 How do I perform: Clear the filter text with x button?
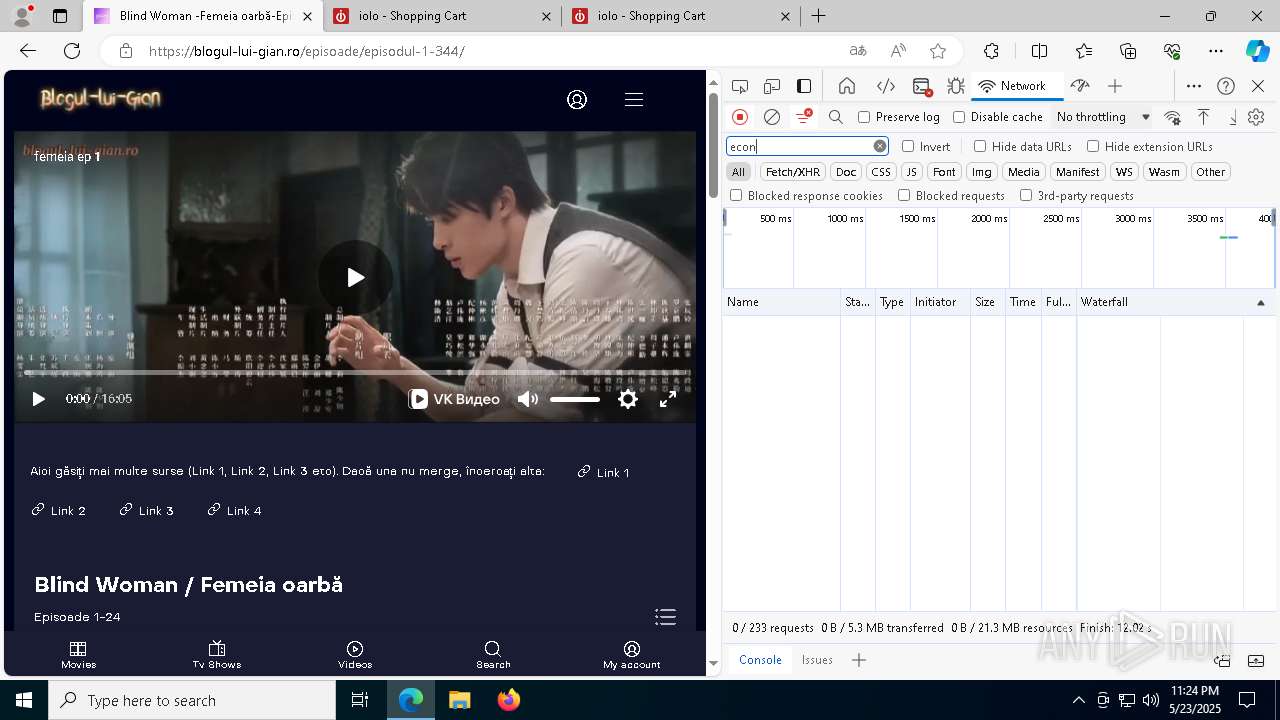click(x=880, y=146)
